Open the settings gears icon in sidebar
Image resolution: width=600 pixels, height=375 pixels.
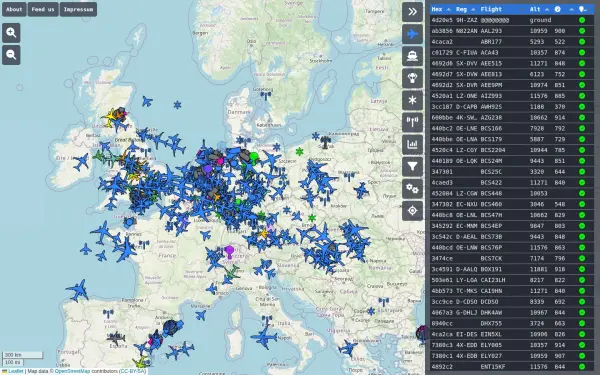[x=412, y=189]
